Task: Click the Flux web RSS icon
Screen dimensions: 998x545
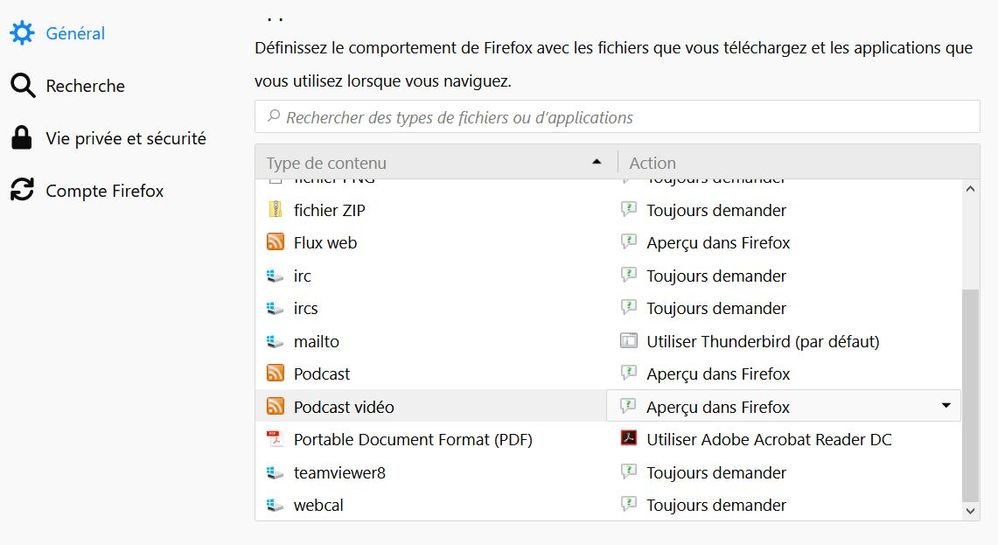Action: [276, 243]
